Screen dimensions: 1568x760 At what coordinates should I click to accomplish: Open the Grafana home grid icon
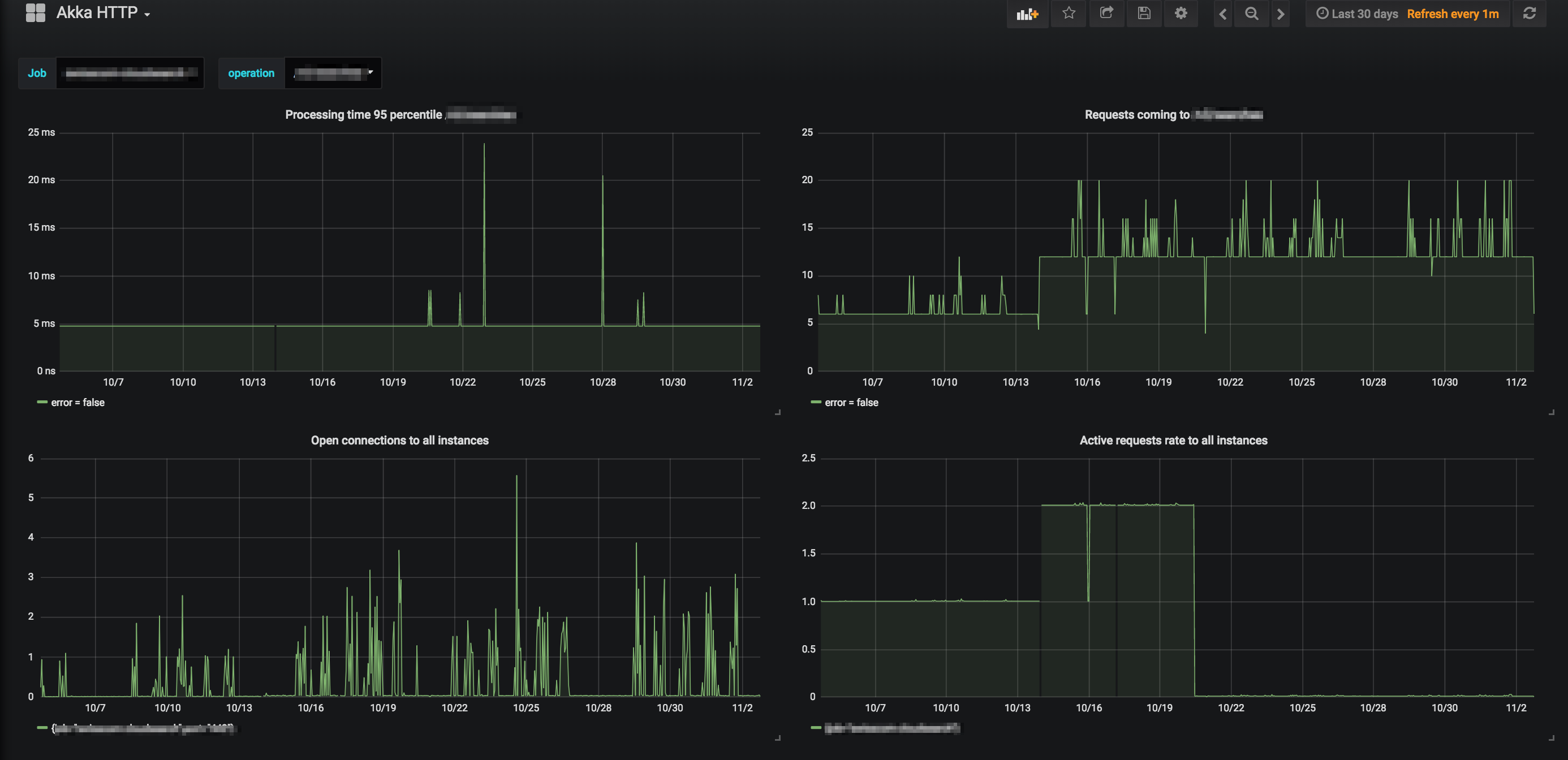[35, 13]
